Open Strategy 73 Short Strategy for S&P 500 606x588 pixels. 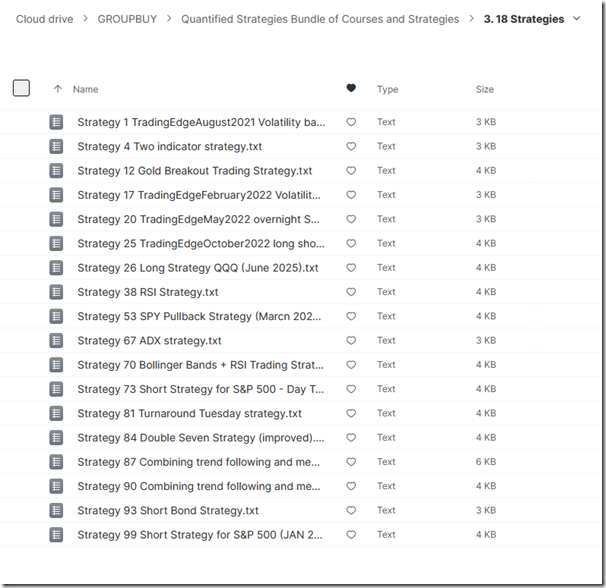(201, 389)
